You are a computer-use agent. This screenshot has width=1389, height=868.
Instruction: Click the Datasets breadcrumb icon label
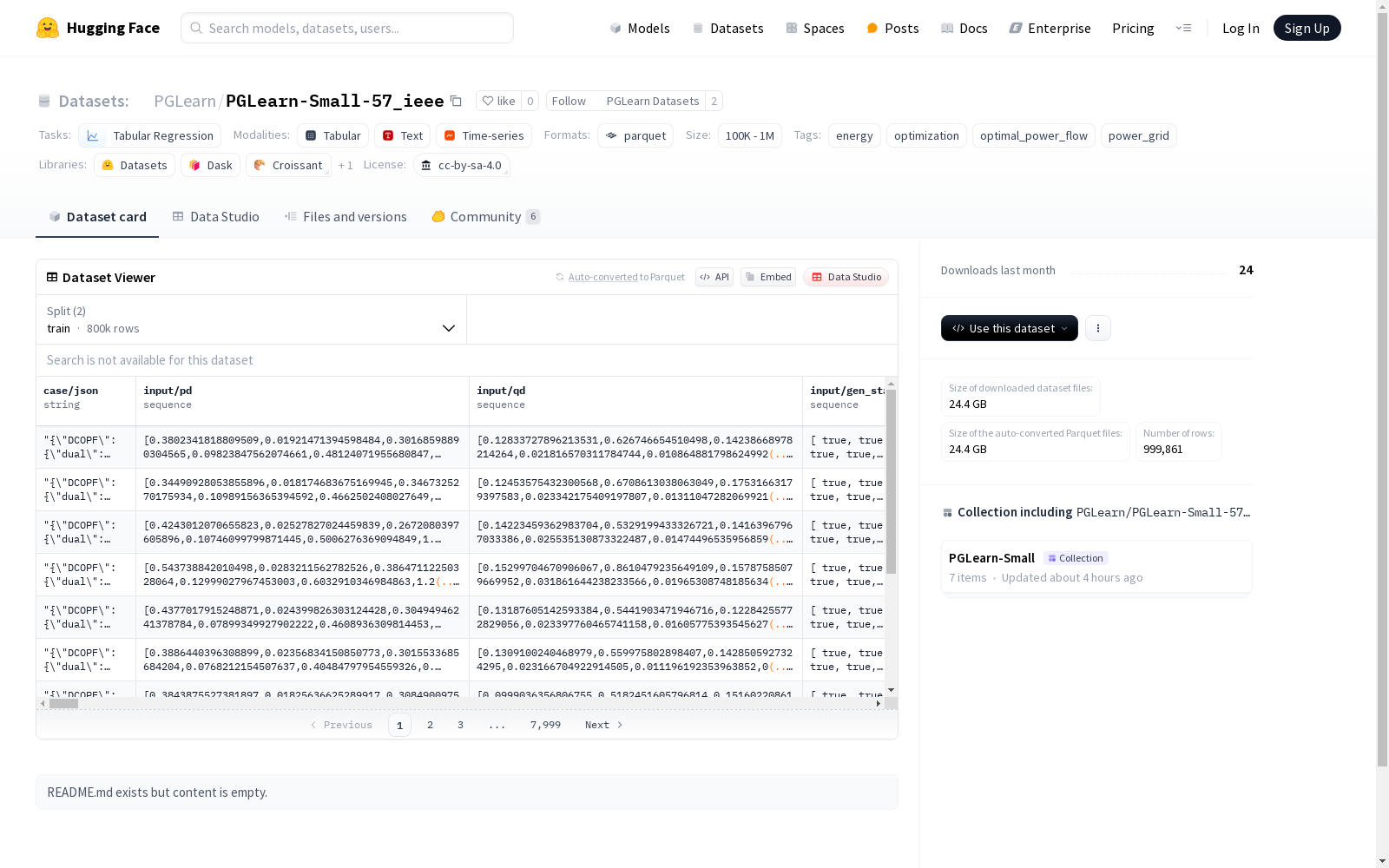click(83, 101)
